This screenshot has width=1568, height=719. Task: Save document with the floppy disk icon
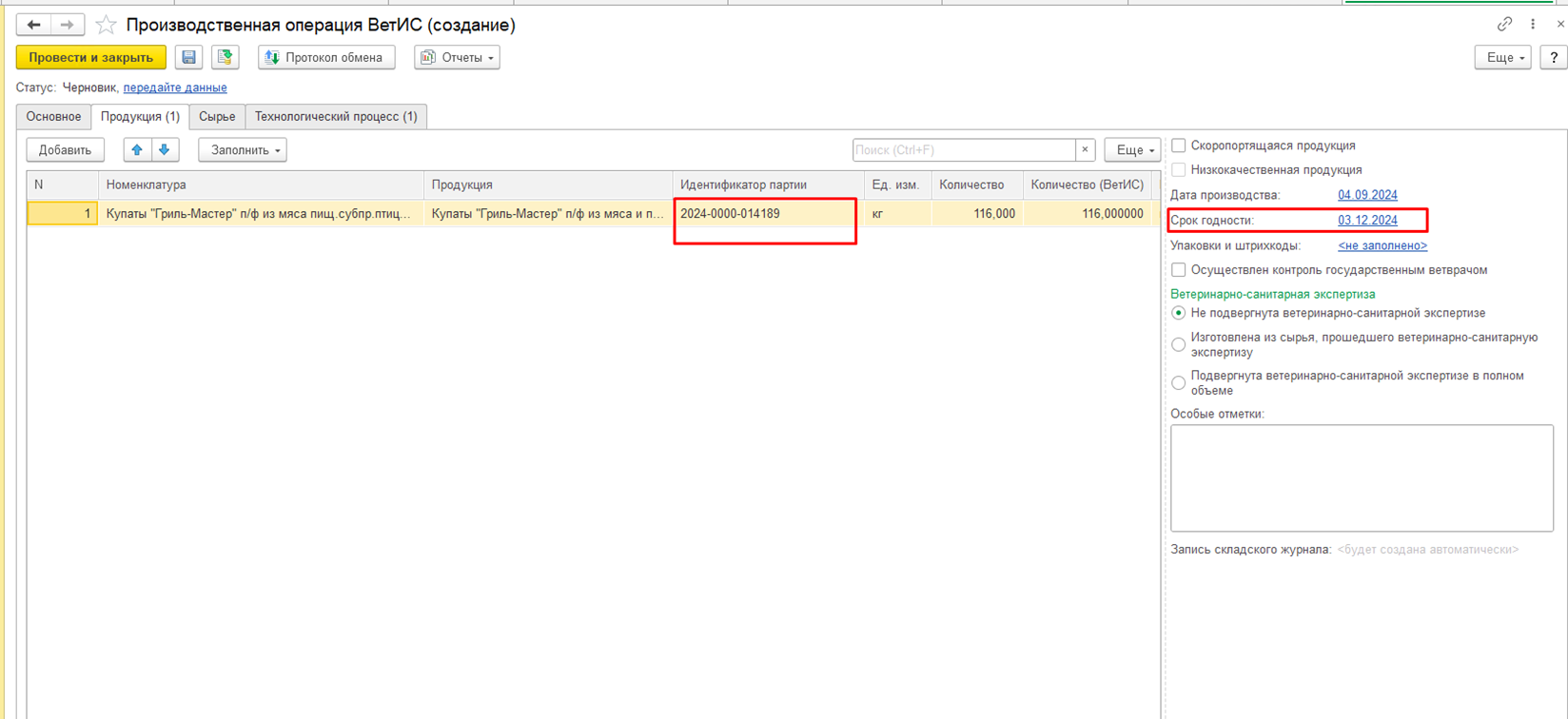click(x=188, y=58)
